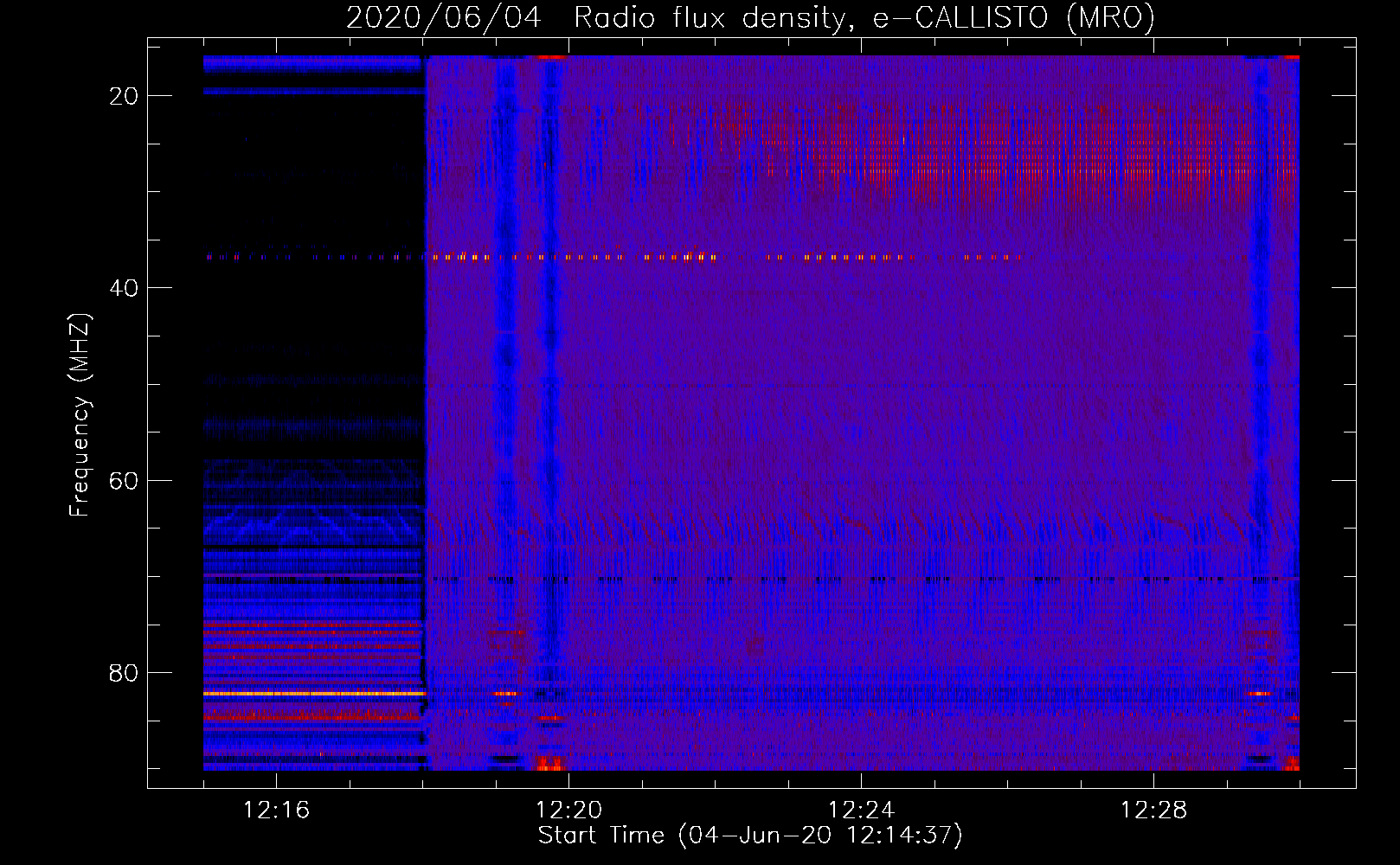Click the 12:20 time tick label
The height and width of the screenshot is (865, 1400).
click(x=568, y=811)
